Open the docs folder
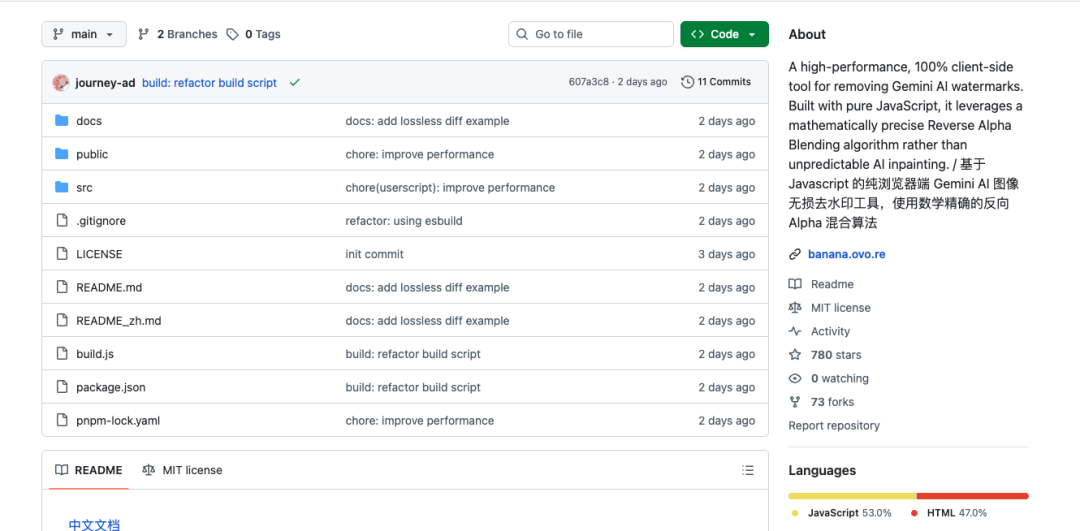1080x531 pixels. 89,121
